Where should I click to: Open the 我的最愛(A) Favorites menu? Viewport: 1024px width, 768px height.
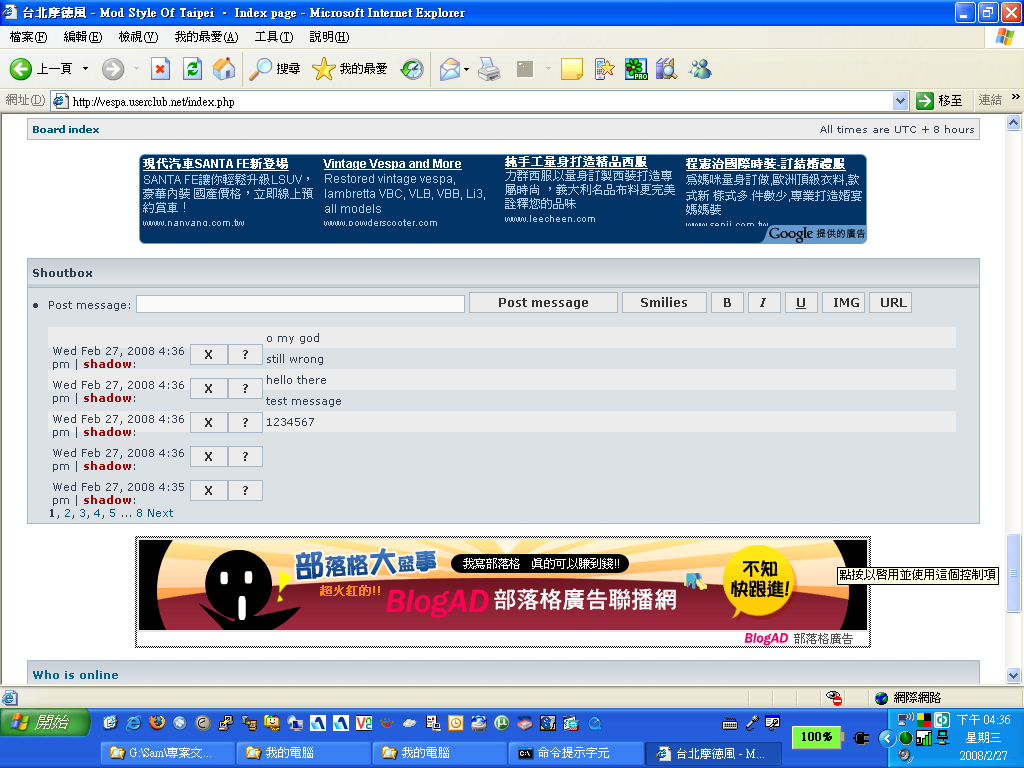206,37
